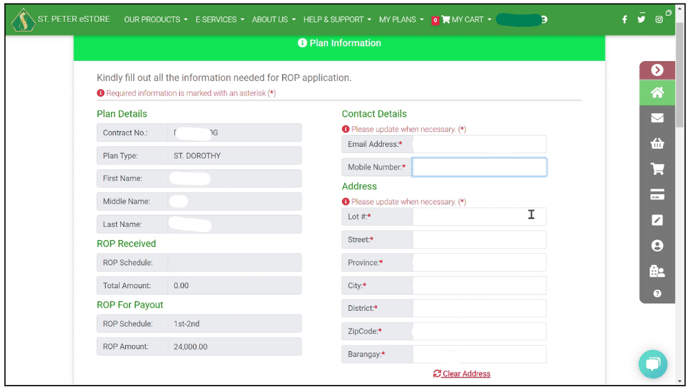Viewport: 688px width, 389px height.
Task: Click the St. Peter eStore logo
Action: click(x=23, y=20)
